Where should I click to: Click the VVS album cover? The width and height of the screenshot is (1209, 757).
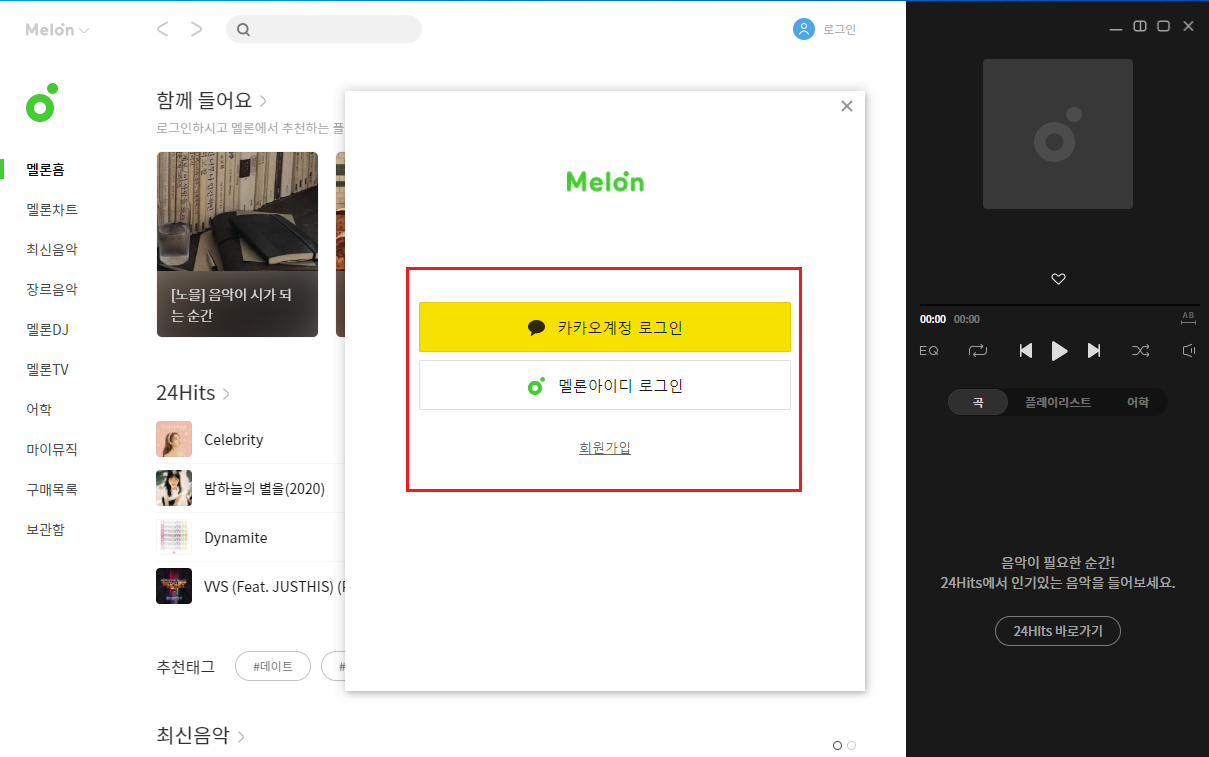(x=174, y=586)
